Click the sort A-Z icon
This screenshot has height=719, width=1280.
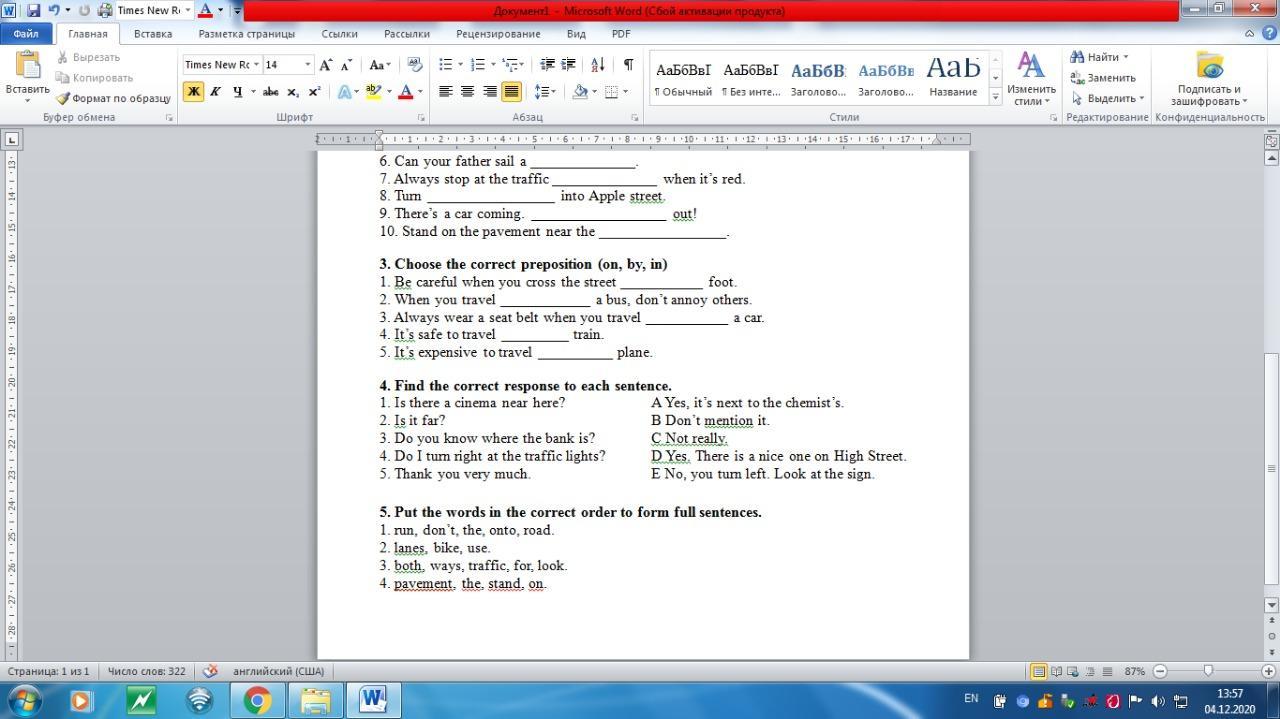598,65
